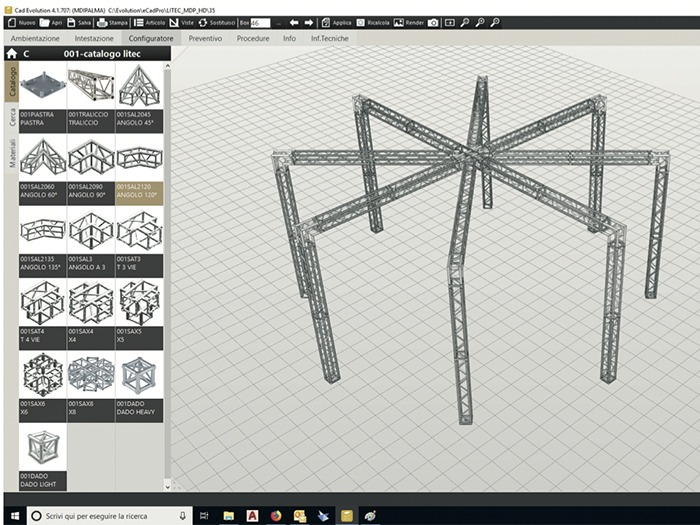Open the Inf.Tecniche tab

coord(329,38)
